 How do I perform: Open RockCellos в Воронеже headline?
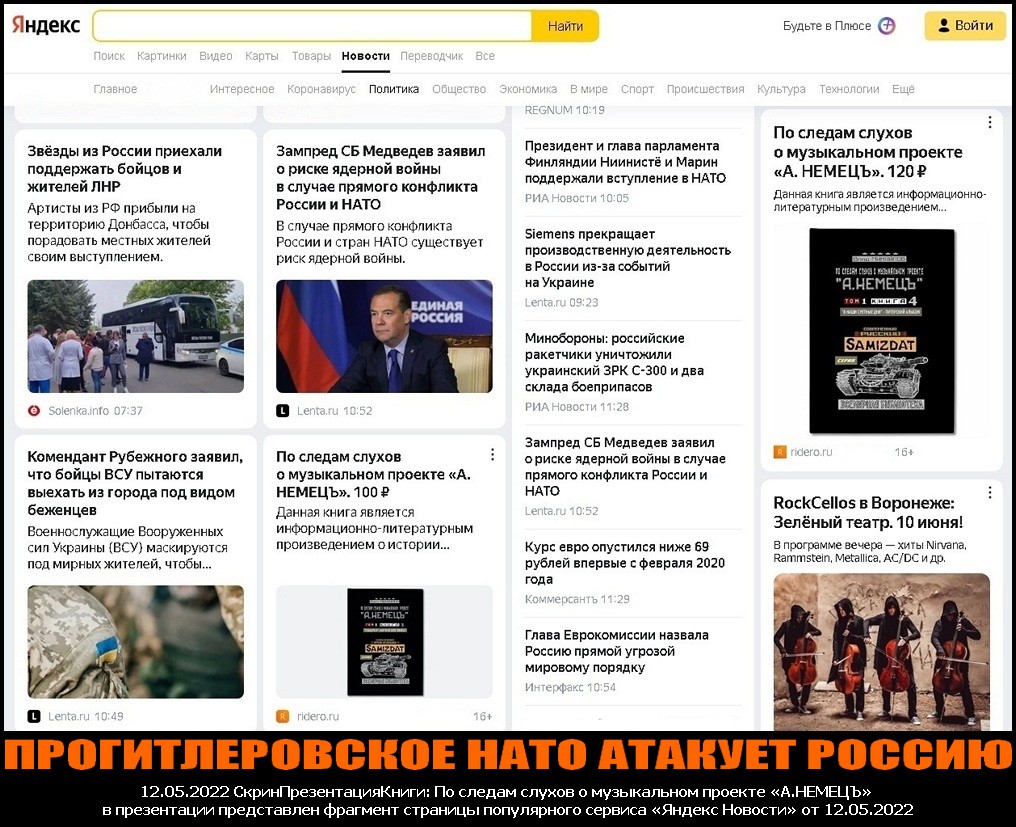[x=868, y=512]
